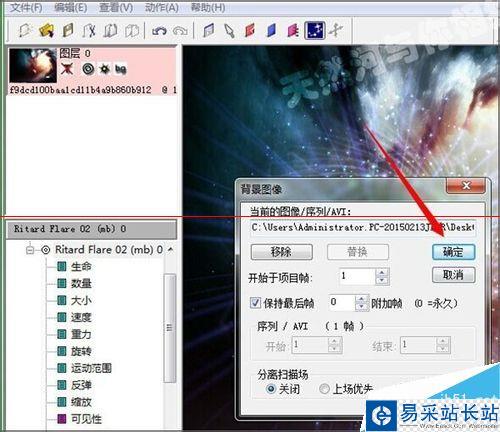Click the Open file folder icon

pyautogui.click(x=47, y=31)
